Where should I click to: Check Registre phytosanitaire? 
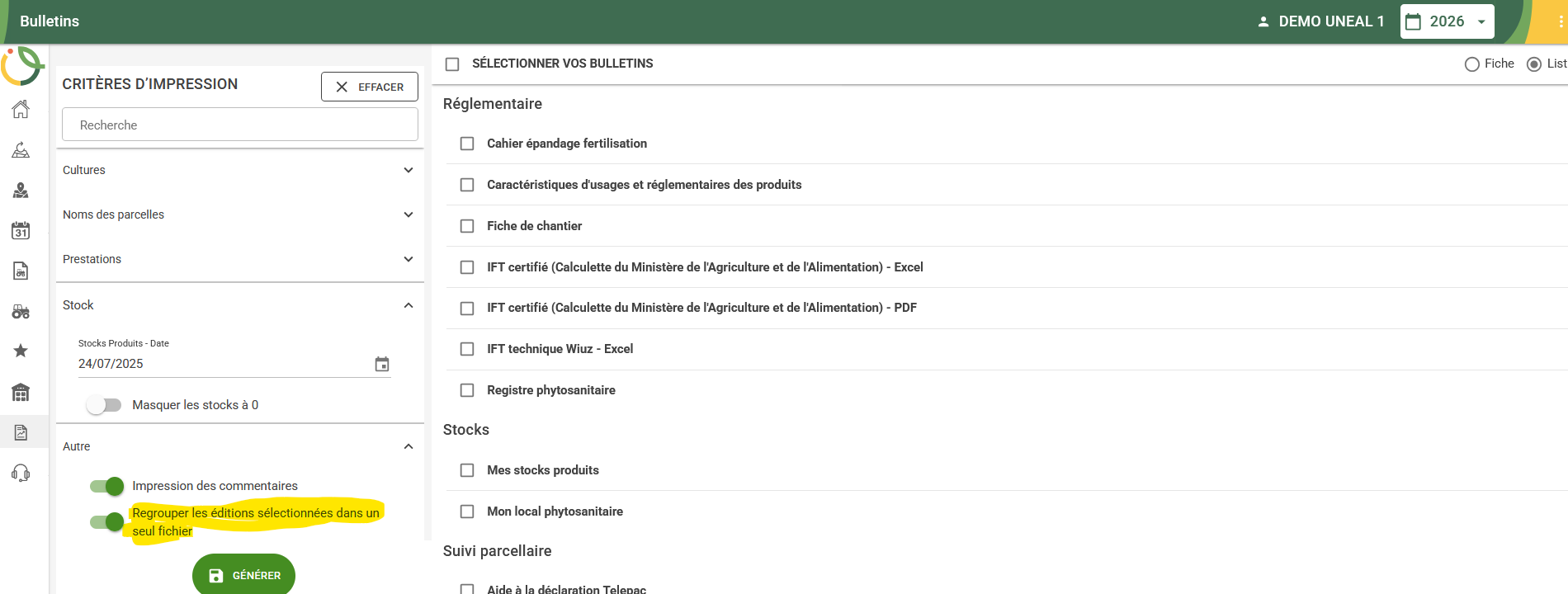pos(467,390)
